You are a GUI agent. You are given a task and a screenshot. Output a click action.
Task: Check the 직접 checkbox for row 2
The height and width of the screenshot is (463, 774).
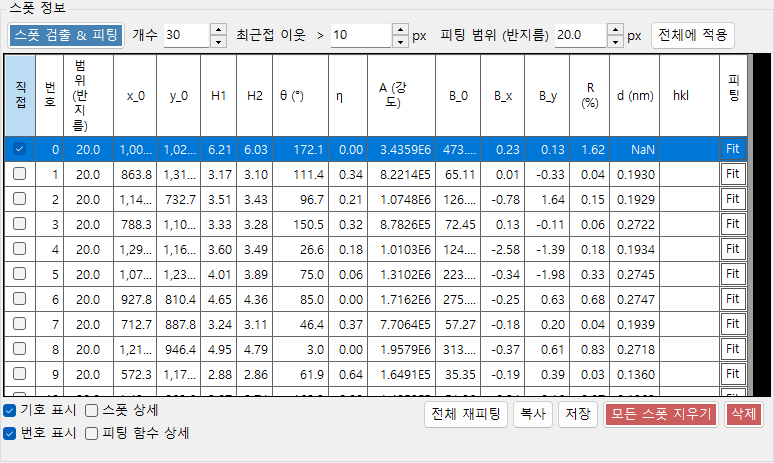pyautogui.click(x=19, y=198)
